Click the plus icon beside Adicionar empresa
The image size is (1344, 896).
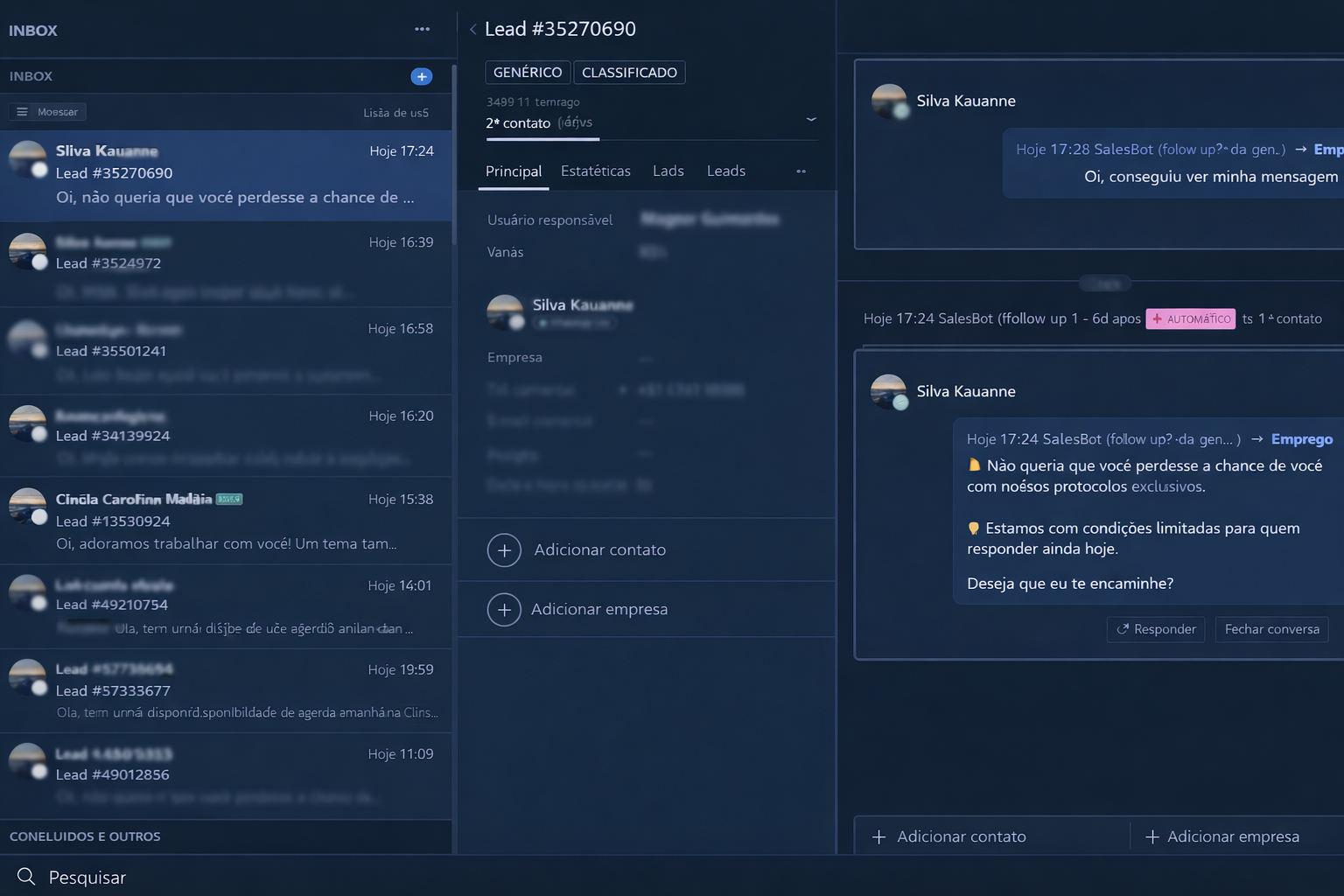click(x=504, y=609)
